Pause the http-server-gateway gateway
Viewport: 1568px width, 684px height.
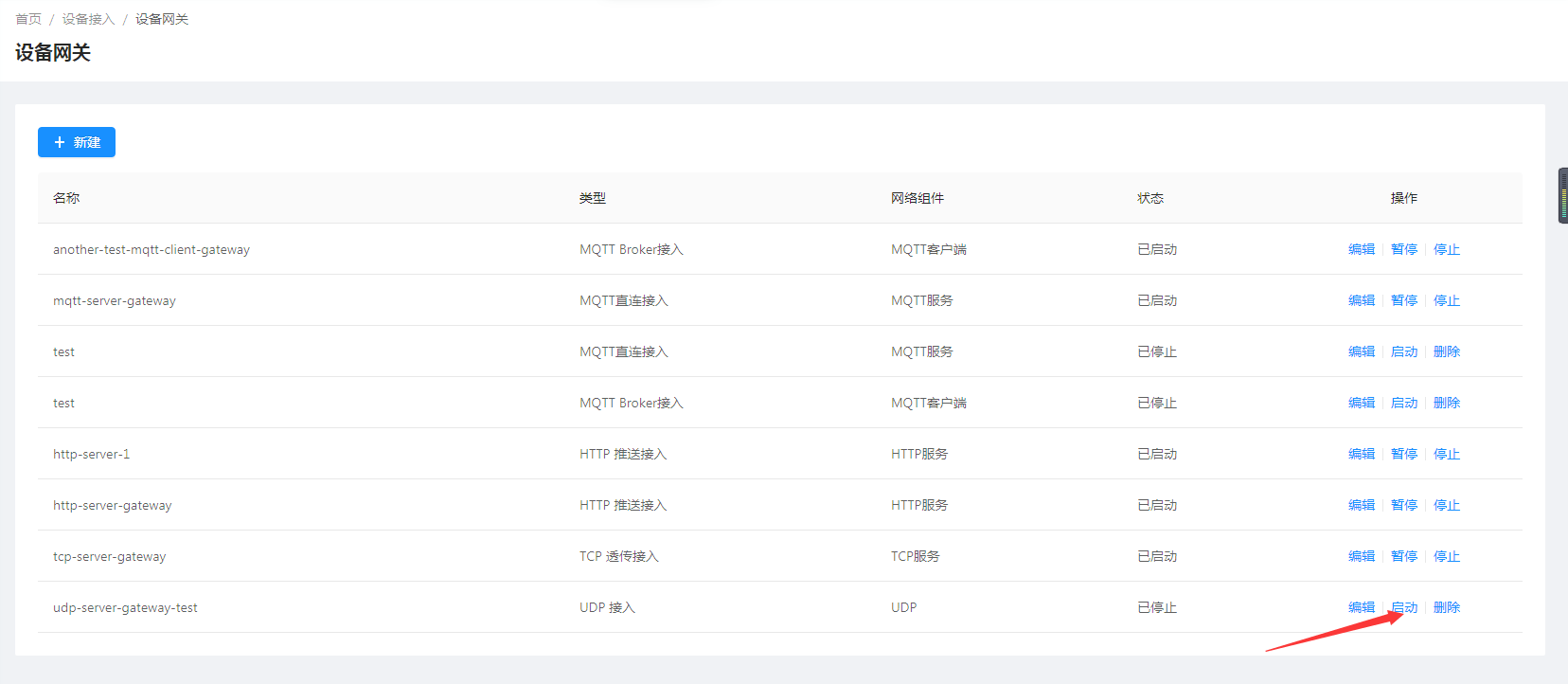(x=1403, y=505)
